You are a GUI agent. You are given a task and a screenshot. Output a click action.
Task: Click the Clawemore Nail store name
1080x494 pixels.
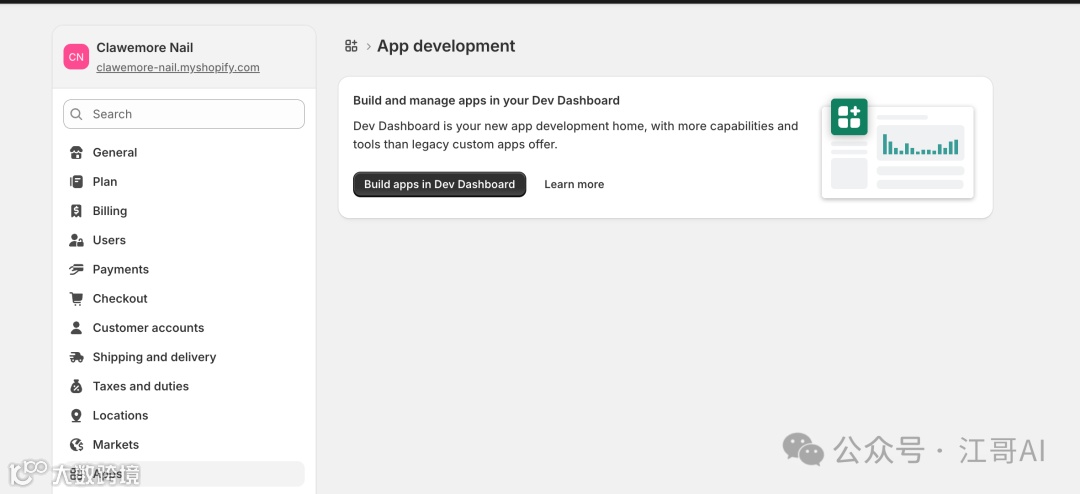click(145, 48)
